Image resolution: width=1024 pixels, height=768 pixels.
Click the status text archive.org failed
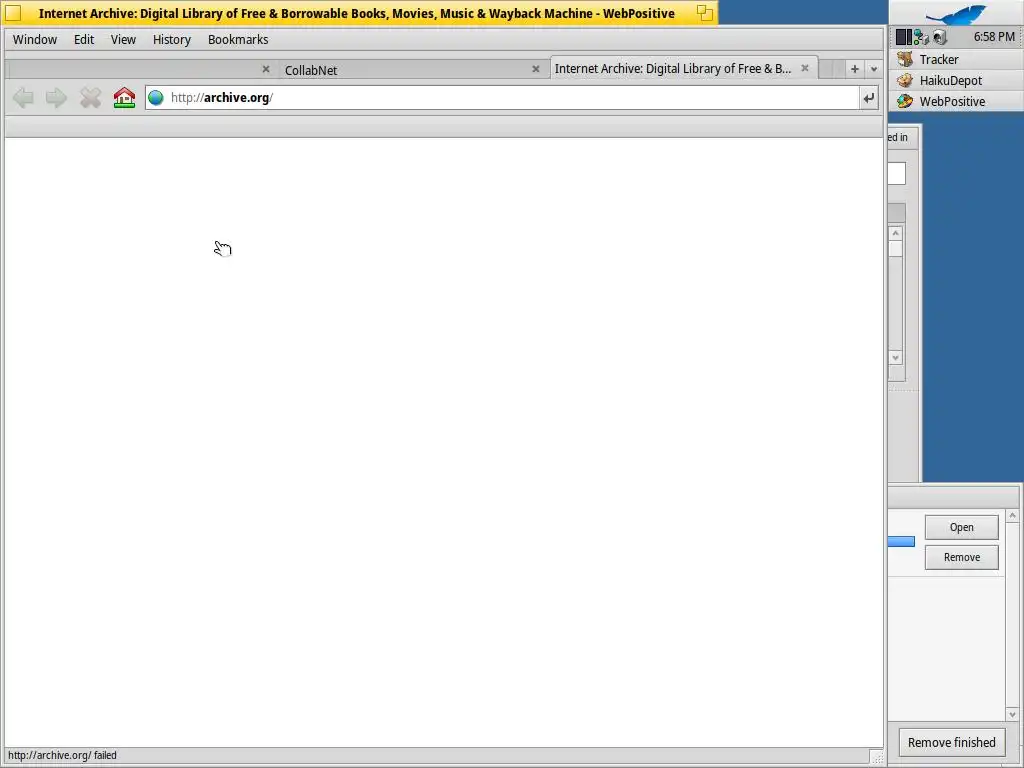point(62,755)
